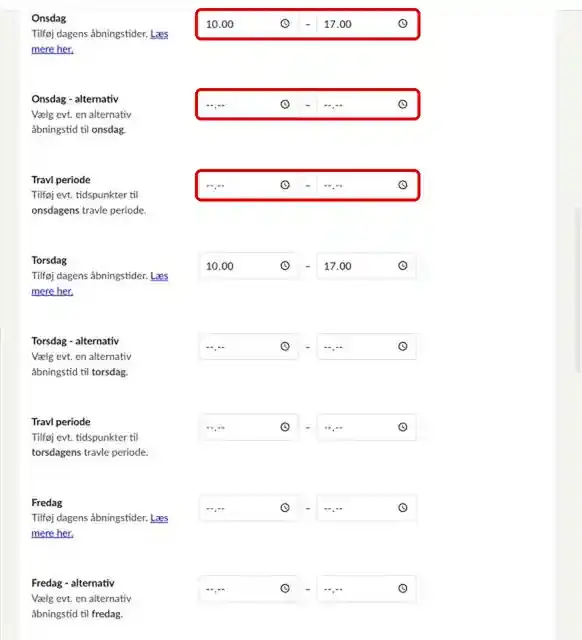Edit the Torsdag closing time 17.00 field

[367, 266]
